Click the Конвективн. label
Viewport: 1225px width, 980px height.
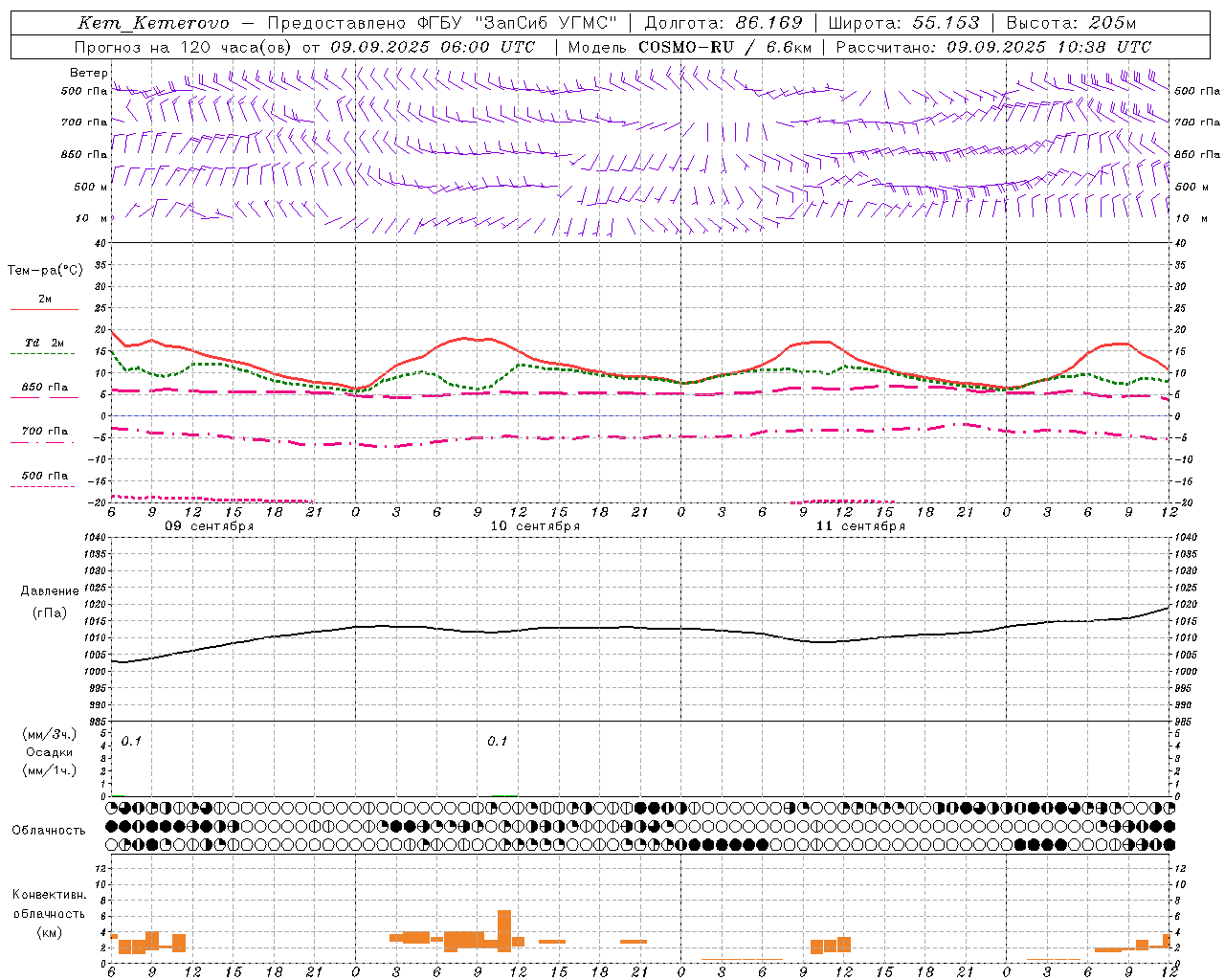pos(50,895)
